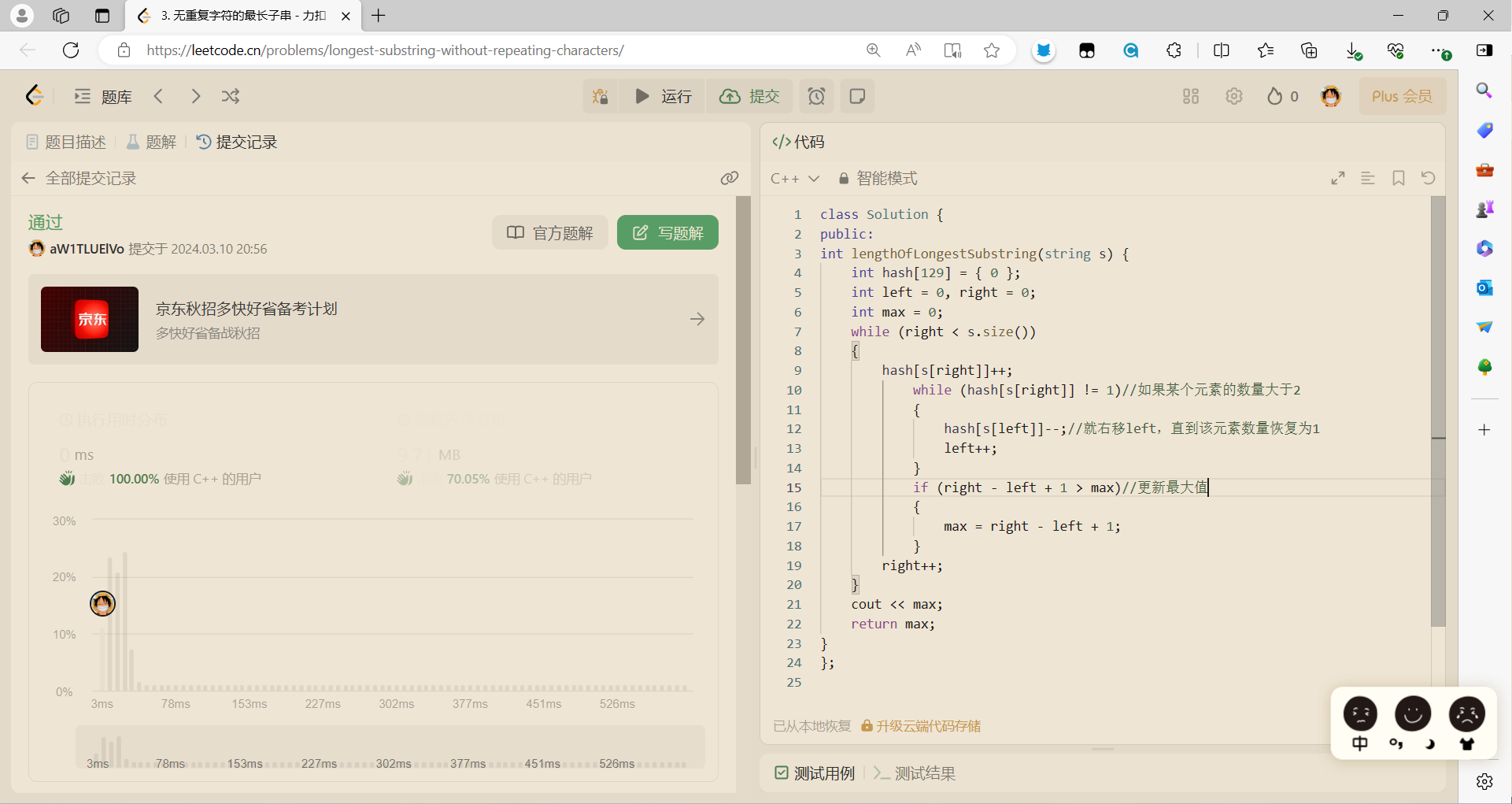Go back to 全部提交记录
1512x804 pixels.
pyautogui.click(x=79, y=178)
